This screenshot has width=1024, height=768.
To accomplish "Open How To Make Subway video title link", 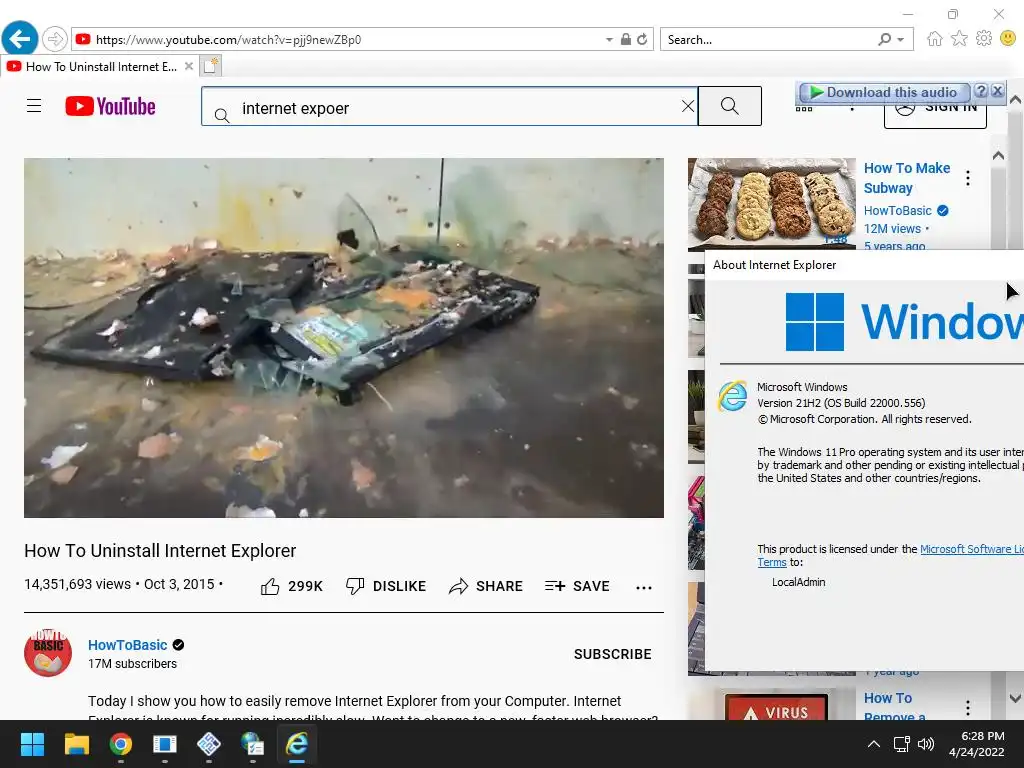I will pyautogui.click(x=906, y=178).
